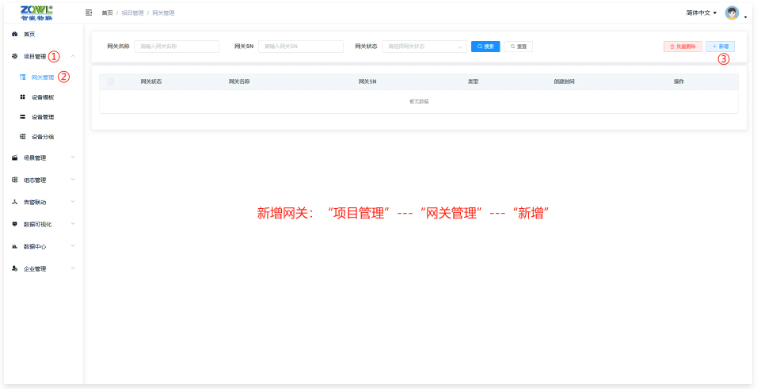Tick the select-all checkbox in table header

[x=111, y=82]
